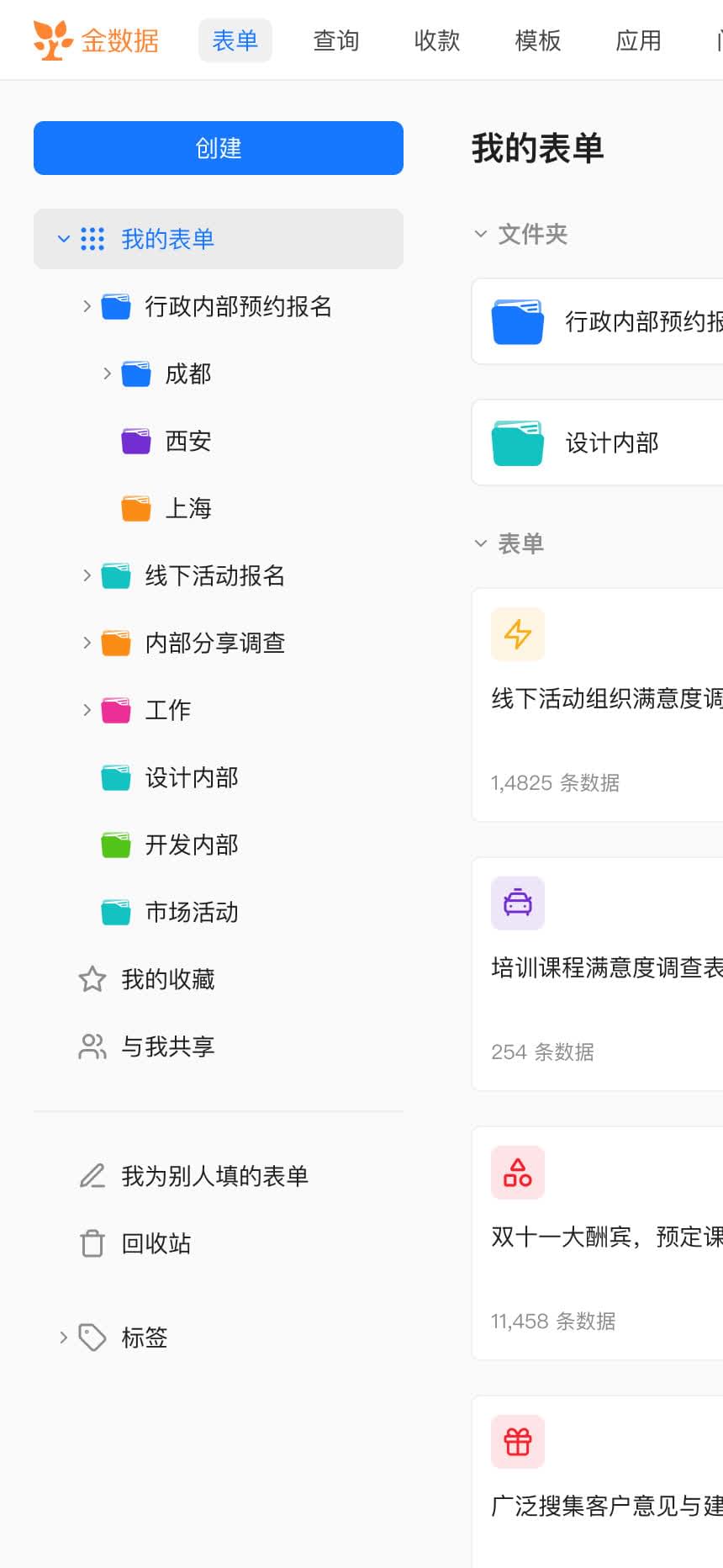Click the grid icon beside 我的表单
The image size is (723, 1568).
tap(92, 239)
